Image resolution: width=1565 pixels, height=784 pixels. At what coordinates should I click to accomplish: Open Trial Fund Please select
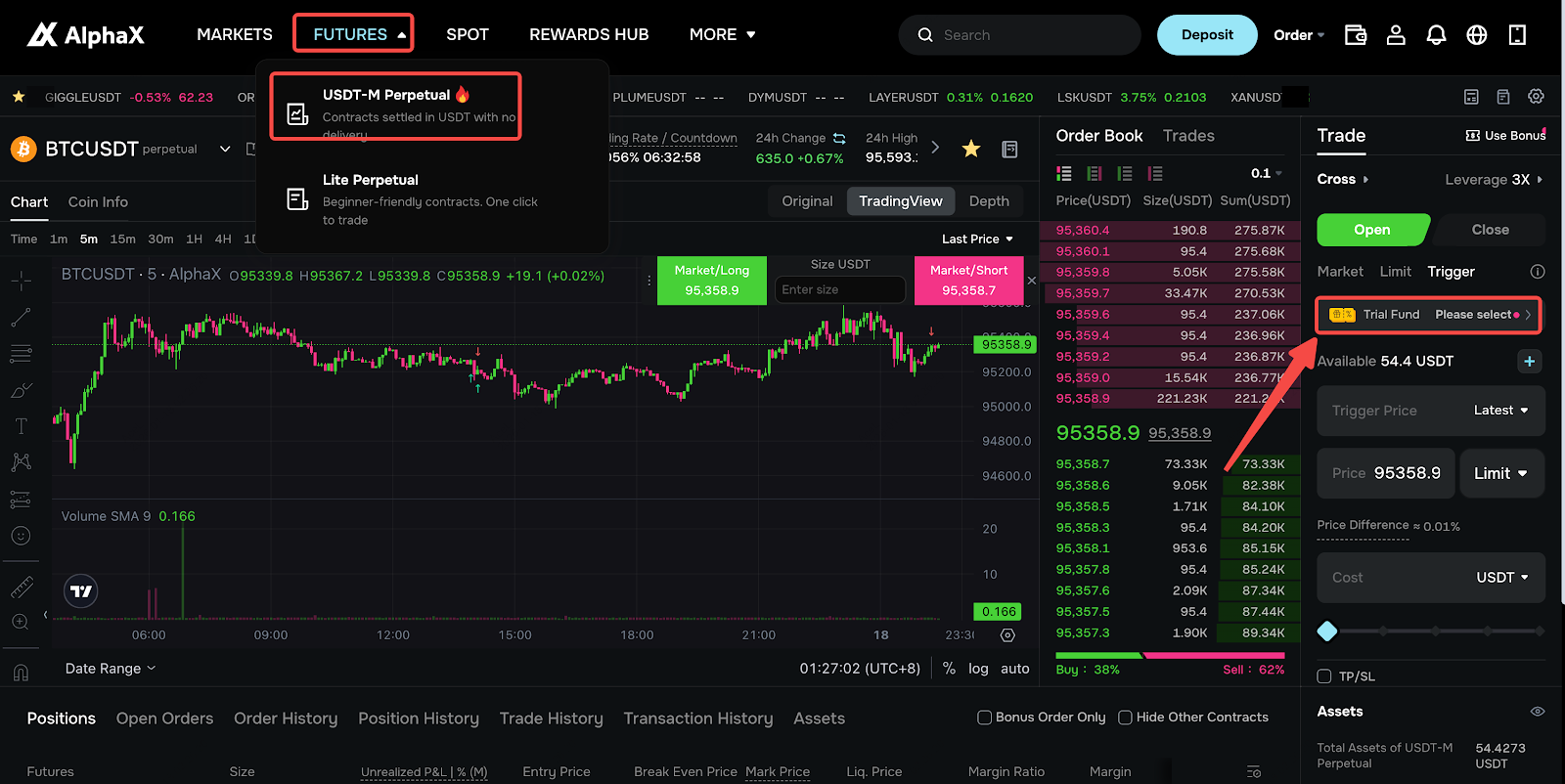1429,315
